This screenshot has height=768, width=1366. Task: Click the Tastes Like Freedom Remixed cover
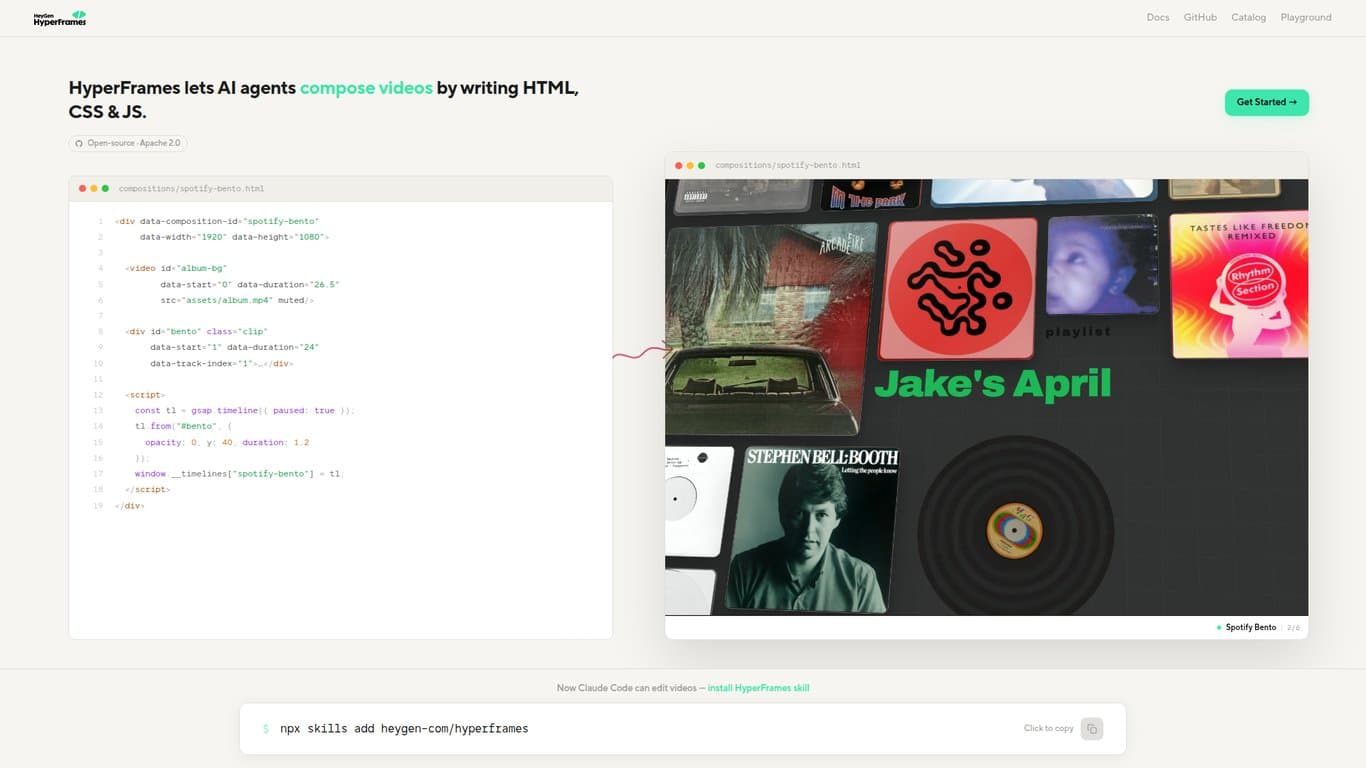tap(1240, 284)
